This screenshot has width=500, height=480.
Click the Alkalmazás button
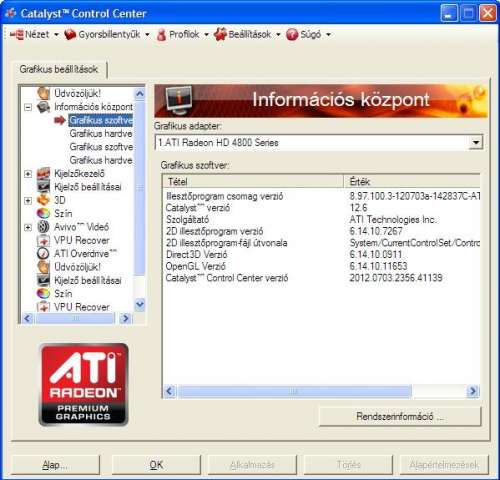pyautogui.click(x=252, y=465)
